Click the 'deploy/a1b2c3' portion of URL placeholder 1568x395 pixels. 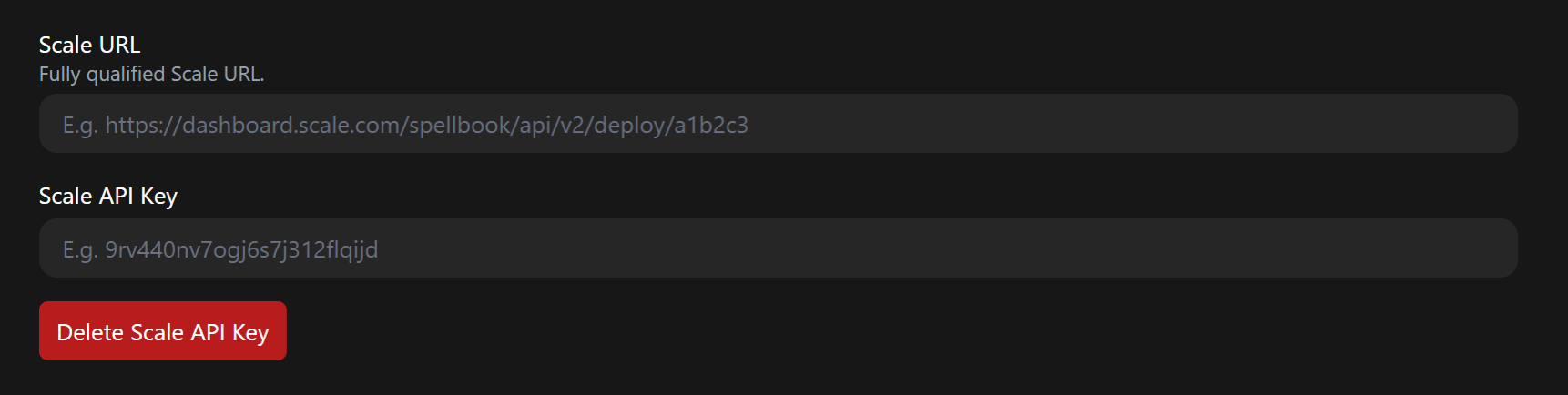671,125
